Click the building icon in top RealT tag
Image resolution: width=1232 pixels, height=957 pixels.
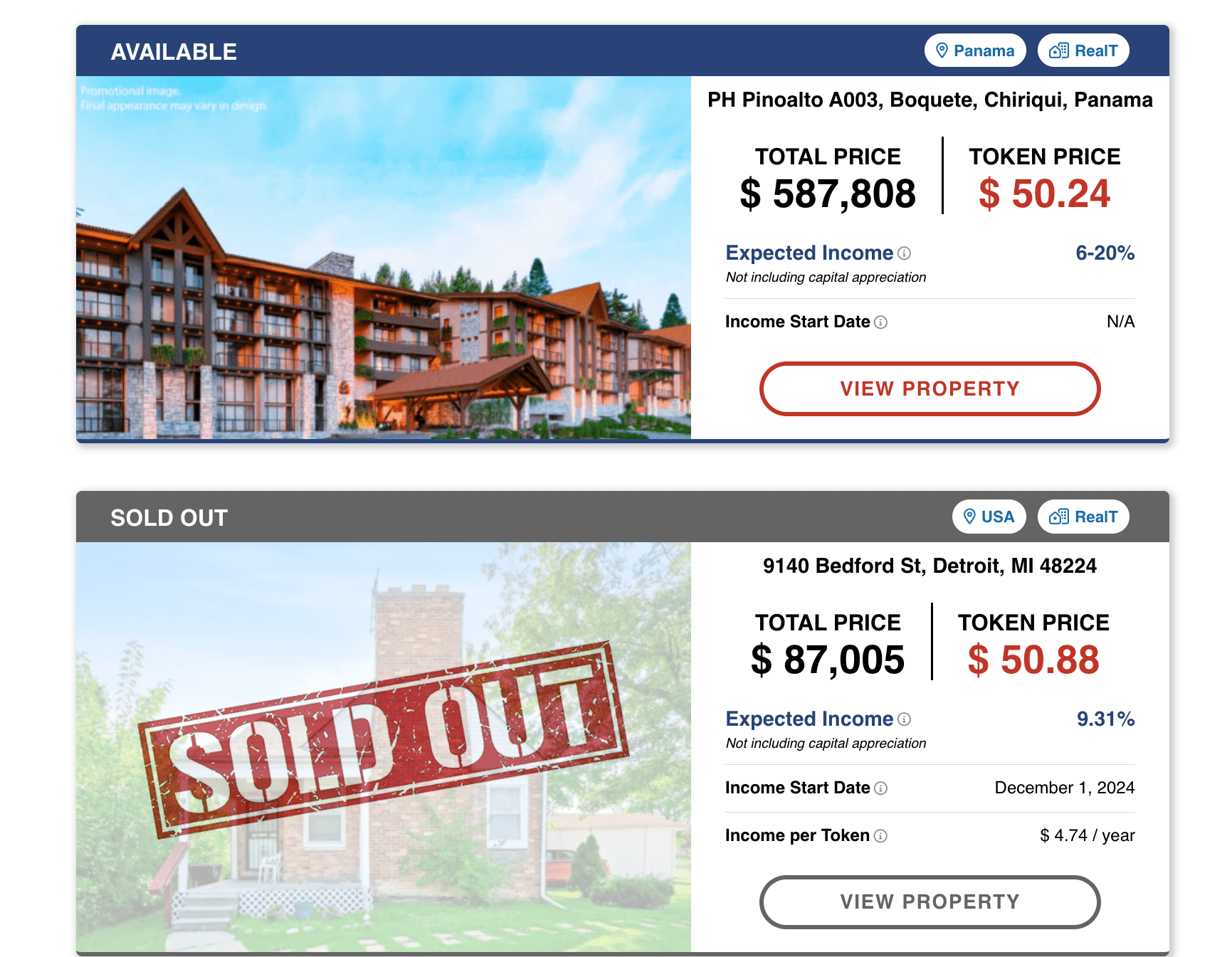click(x=1059, y=51)
